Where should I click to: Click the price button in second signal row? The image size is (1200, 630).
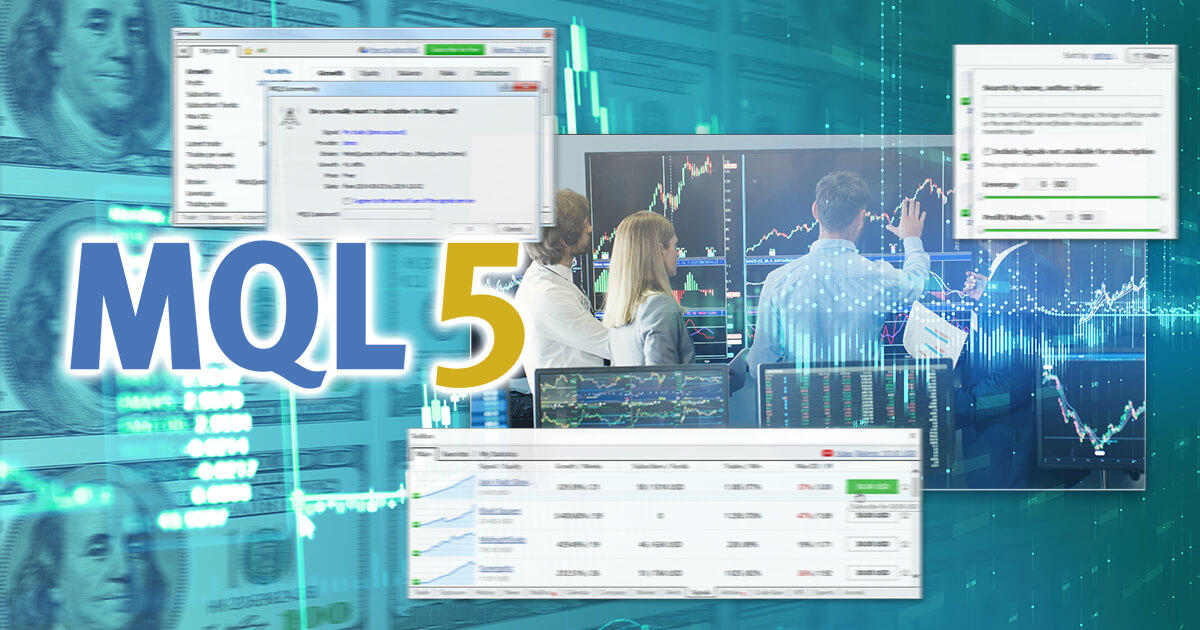click(872, 515)
